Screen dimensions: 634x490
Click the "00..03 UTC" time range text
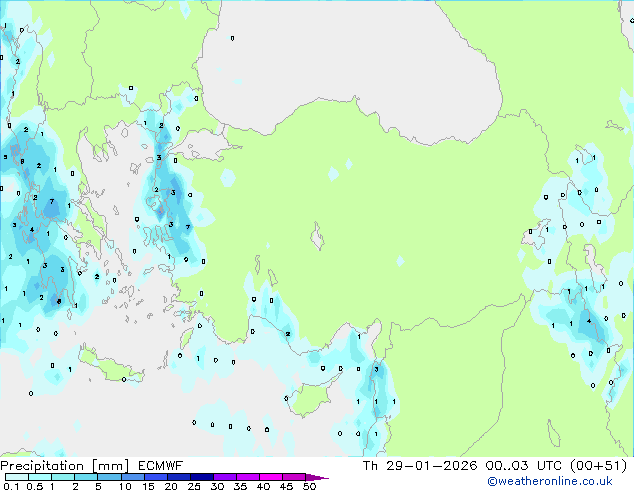(x=524, y=466)
